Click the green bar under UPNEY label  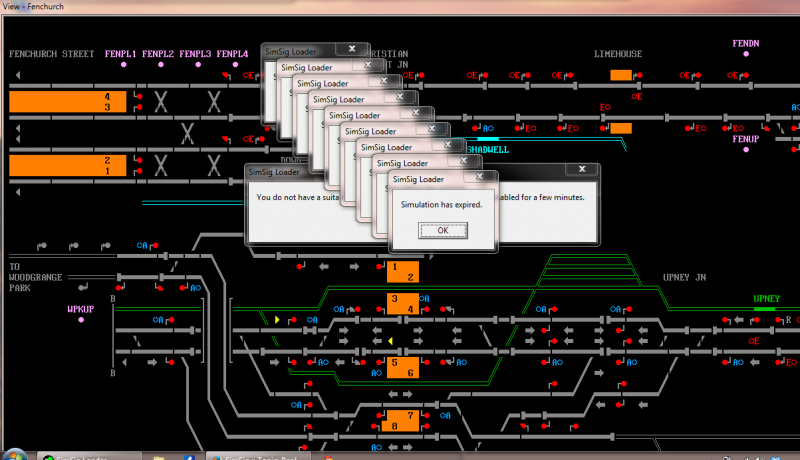point(764,309)
